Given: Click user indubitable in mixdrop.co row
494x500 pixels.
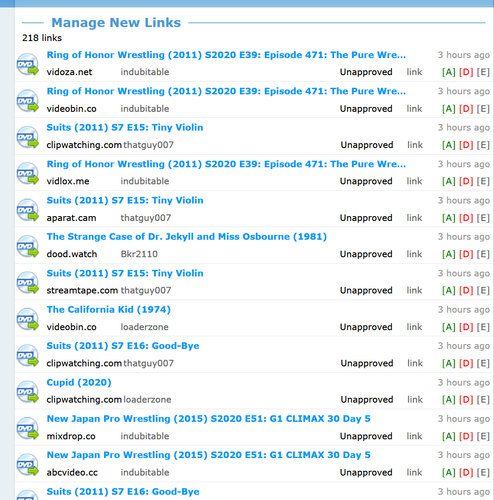Looking at the screenshot, I should 145,436.
